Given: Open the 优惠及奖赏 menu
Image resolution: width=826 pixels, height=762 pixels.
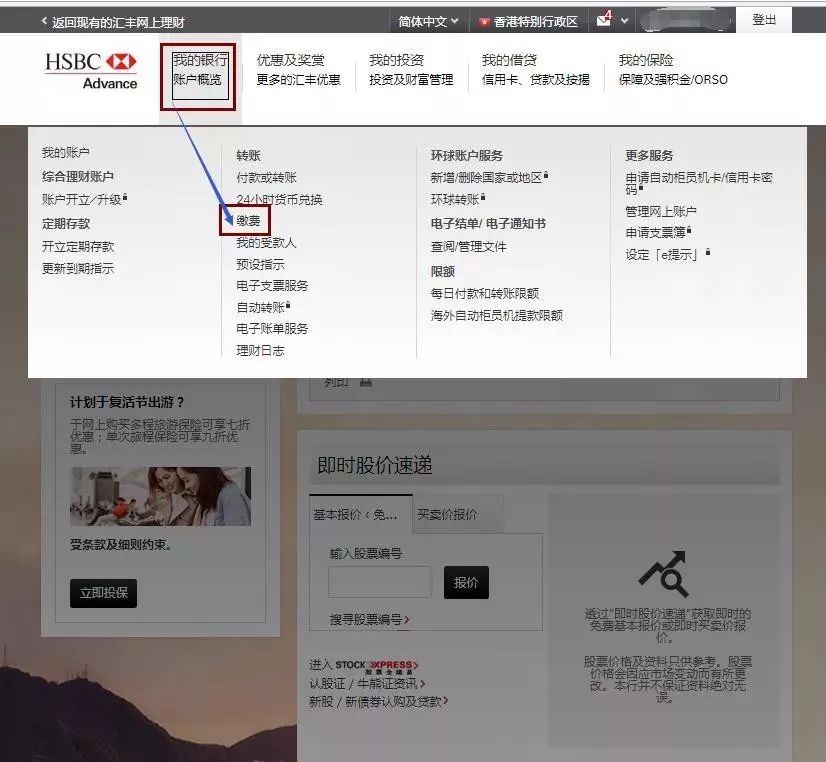Looking at the screenshot, I should click(298, 70).
